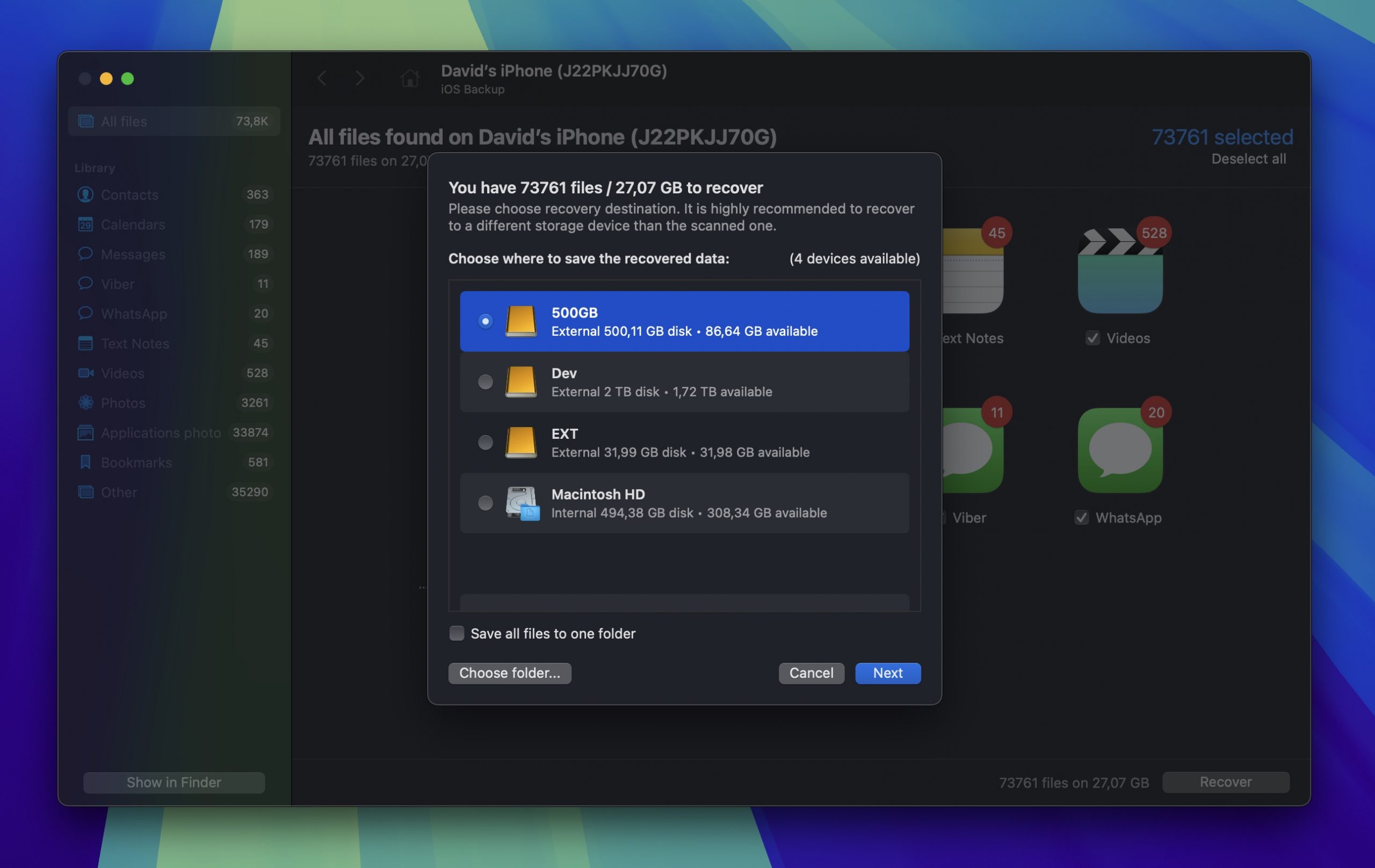Click '86,64 GB available' text on 500GB row
1375x868 pixels.
pyautogui.click(x=761, y=331)
